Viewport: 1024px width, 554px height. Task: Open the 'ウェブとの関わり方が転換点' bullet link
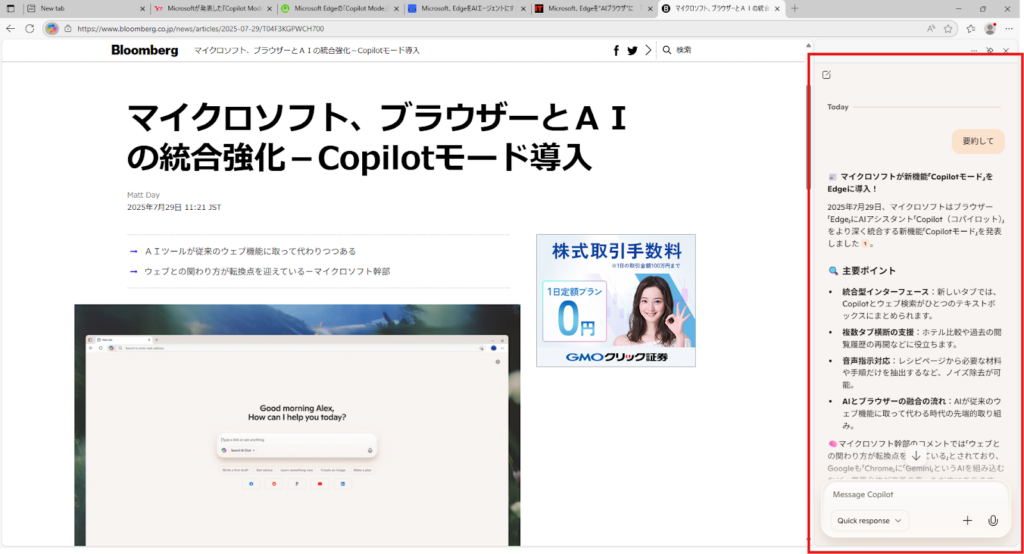coord(266,271)
